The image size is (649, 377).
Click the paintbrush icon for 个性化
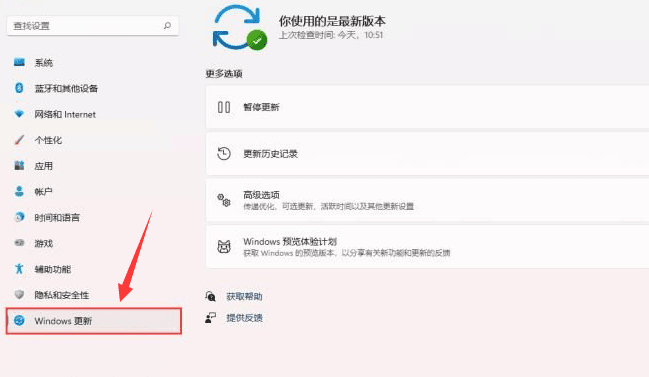[19, 140]
